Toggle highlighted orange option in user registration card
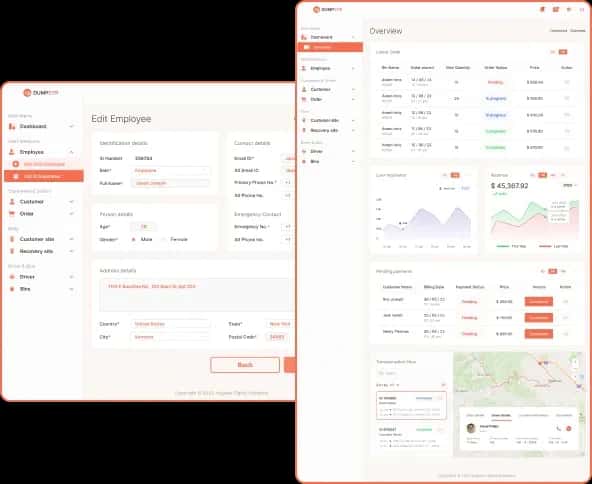The image size is (592, 484). tap(455, 175)
